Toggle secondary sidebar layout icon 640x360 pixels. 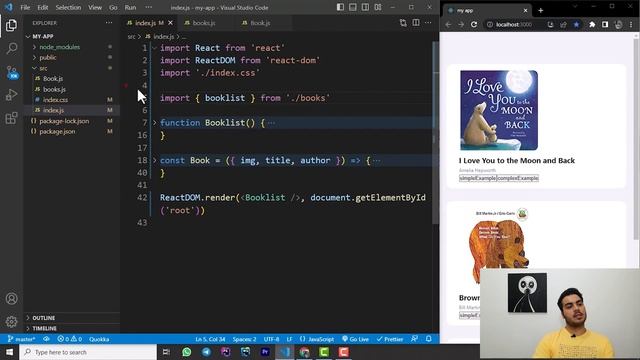click(x=365, y=7)
